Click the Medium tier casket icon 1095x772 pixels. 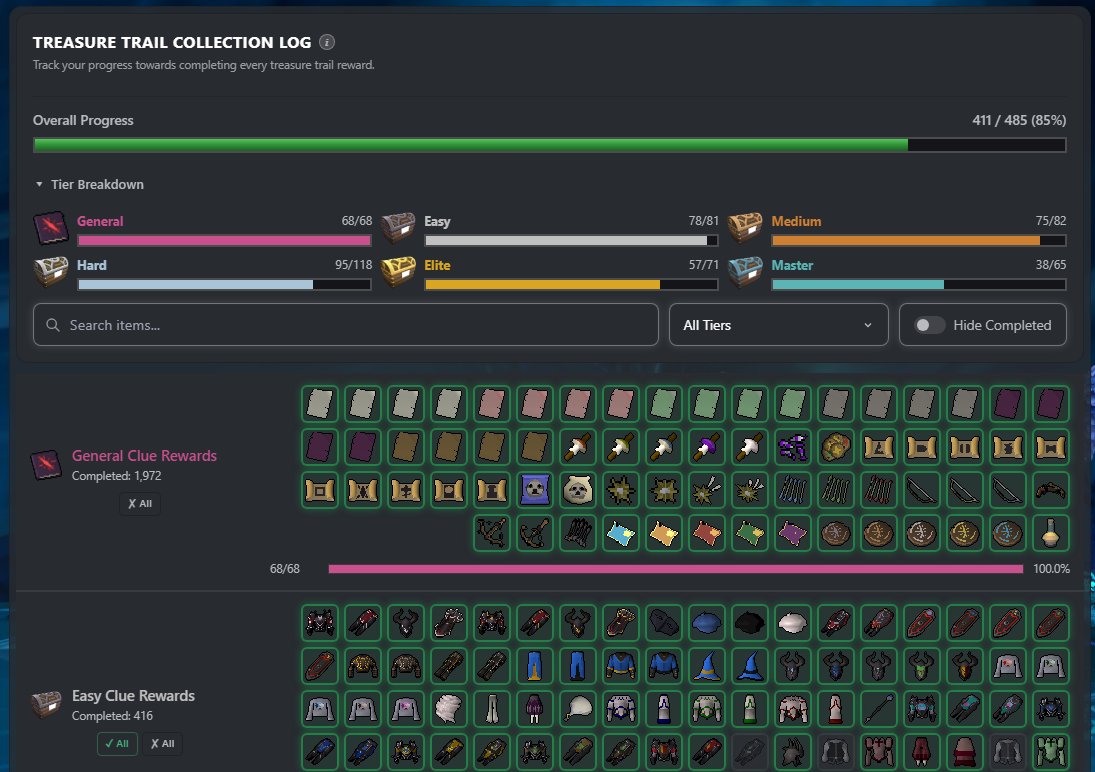745,228
